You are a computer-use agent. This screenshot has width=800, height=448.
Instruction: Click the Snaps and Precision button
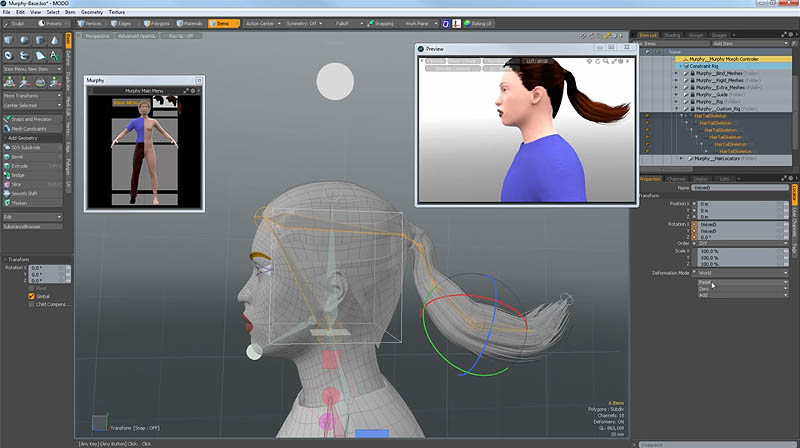(32, 120)
